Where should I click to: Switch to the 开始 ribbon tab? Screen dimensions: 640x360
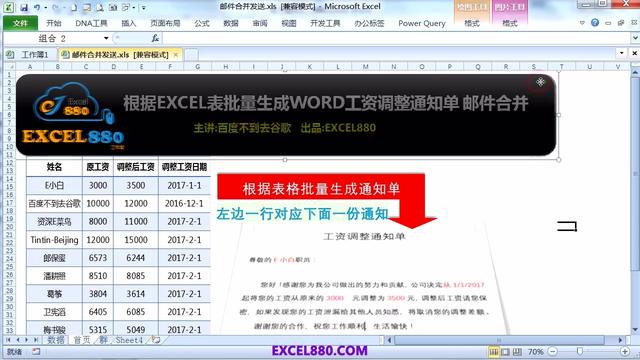click(x=53, y=23)
